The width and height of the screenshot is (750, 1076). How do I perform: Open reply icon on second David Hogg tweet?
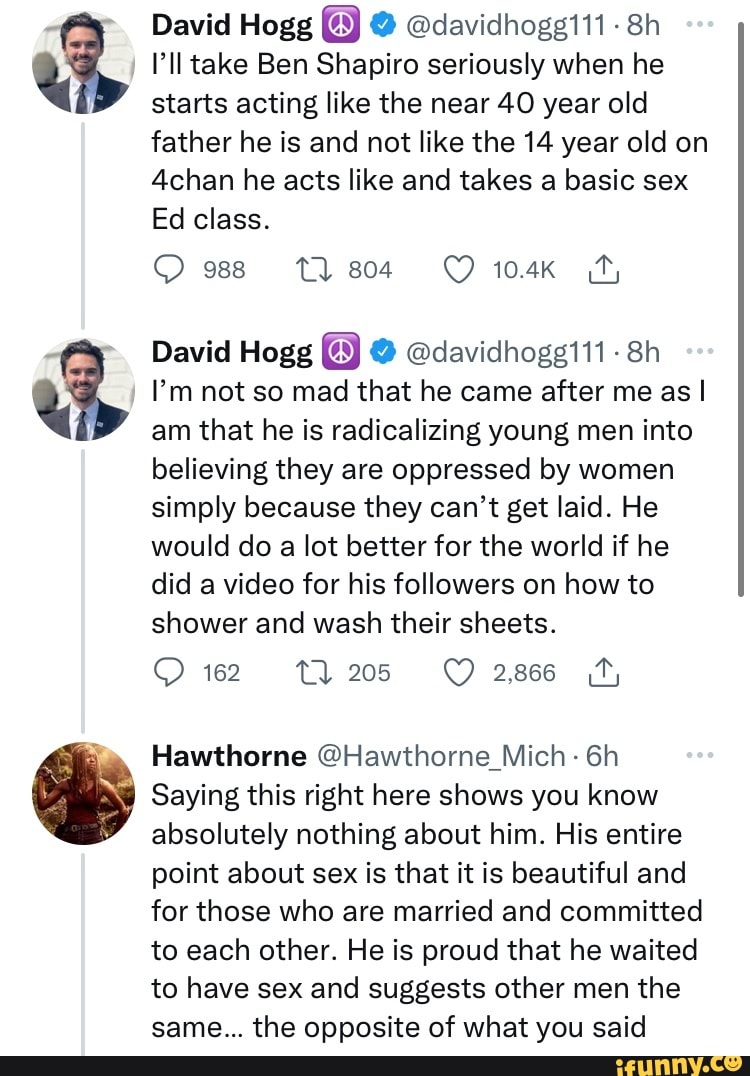[x=169, y=672]
